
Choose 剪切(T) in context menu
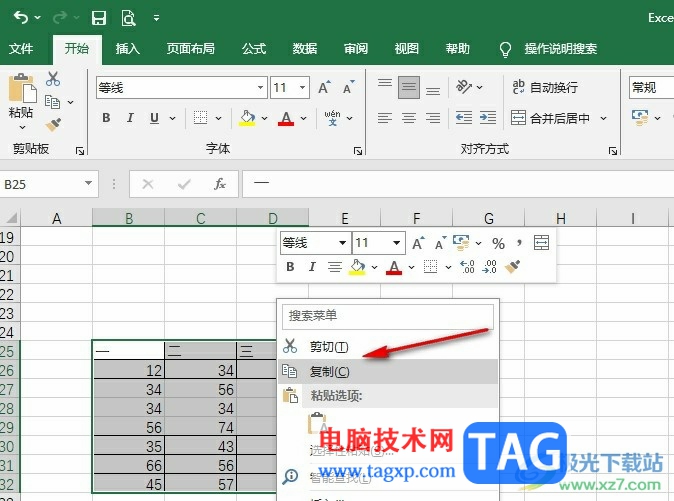click(x=388, y=346)
